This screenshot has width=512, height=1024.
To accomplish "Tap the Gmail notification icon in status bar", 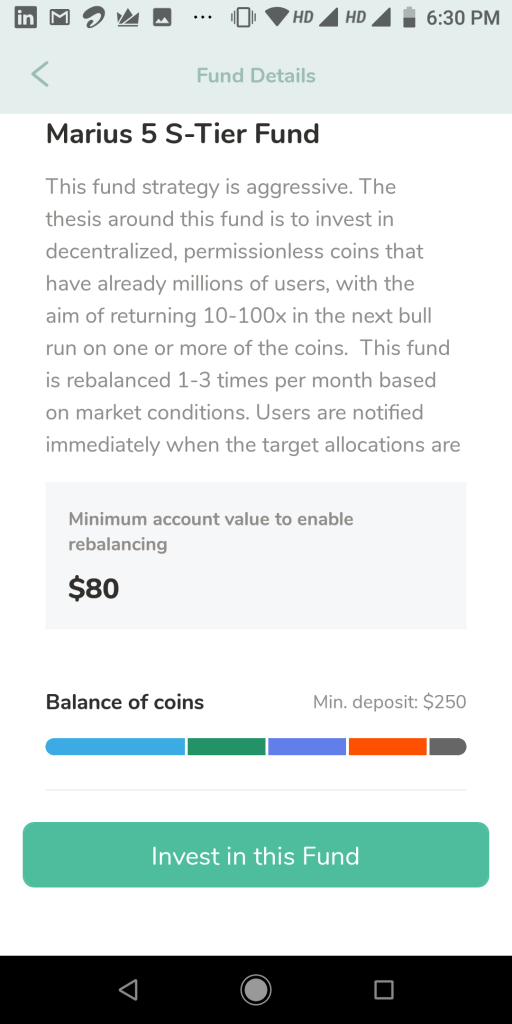I will pos(61,18).
